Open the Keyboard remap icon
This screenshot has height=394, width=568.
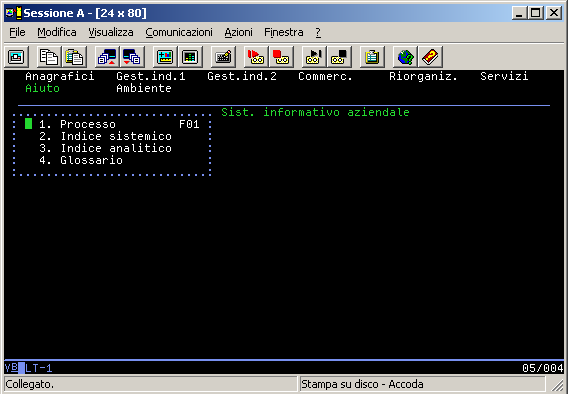coord(223,57)
